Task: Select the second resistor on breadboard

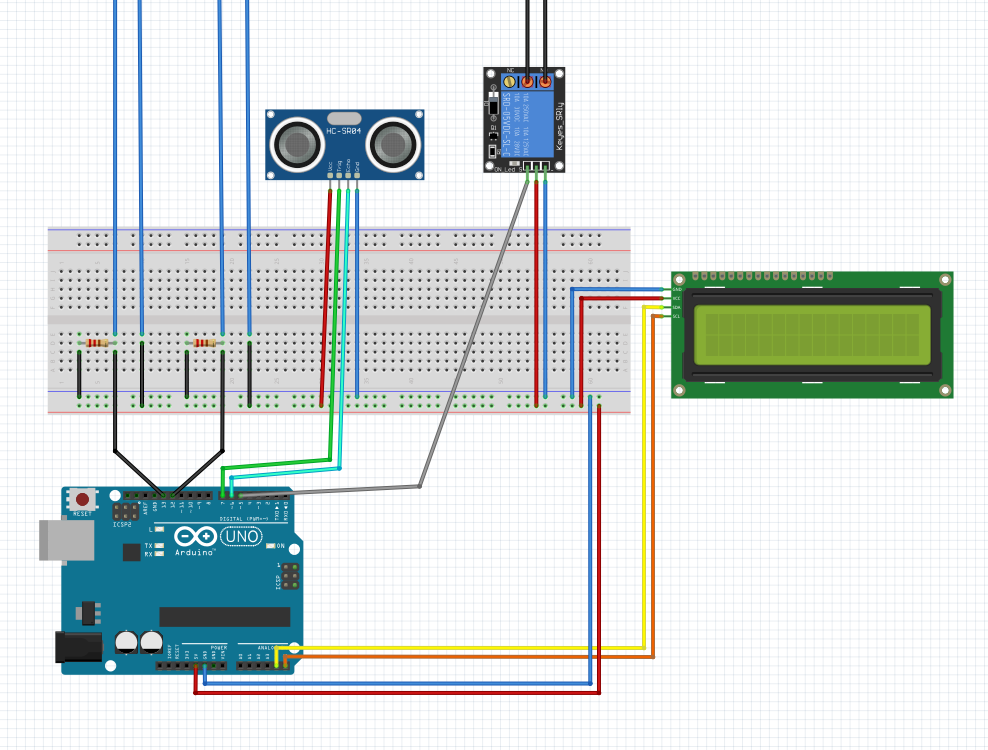Action: [205, 343]
